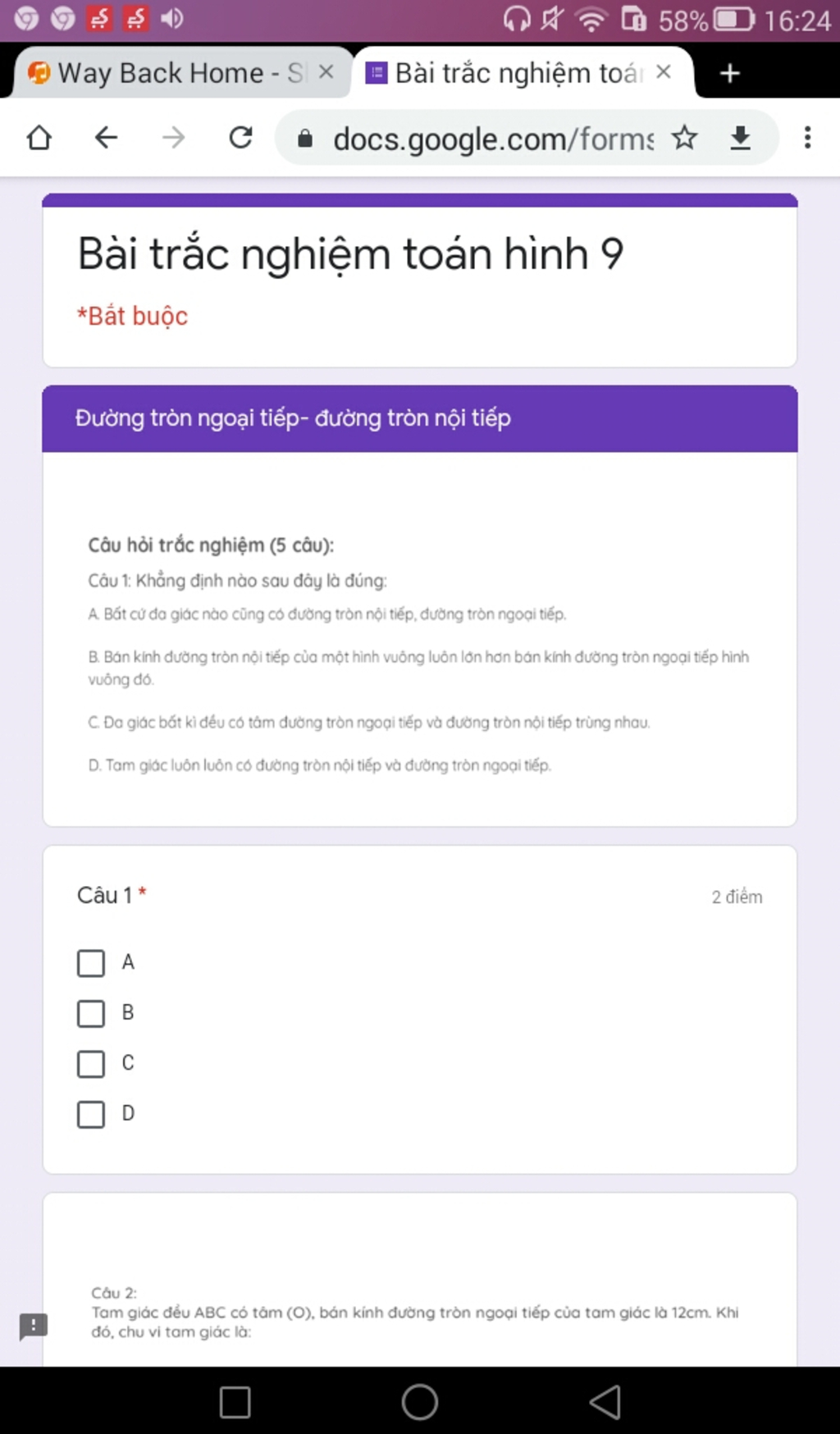Tap the forward arrow in toolbar
Viewport: 840px width, 1434px height.
pos(174,138)
